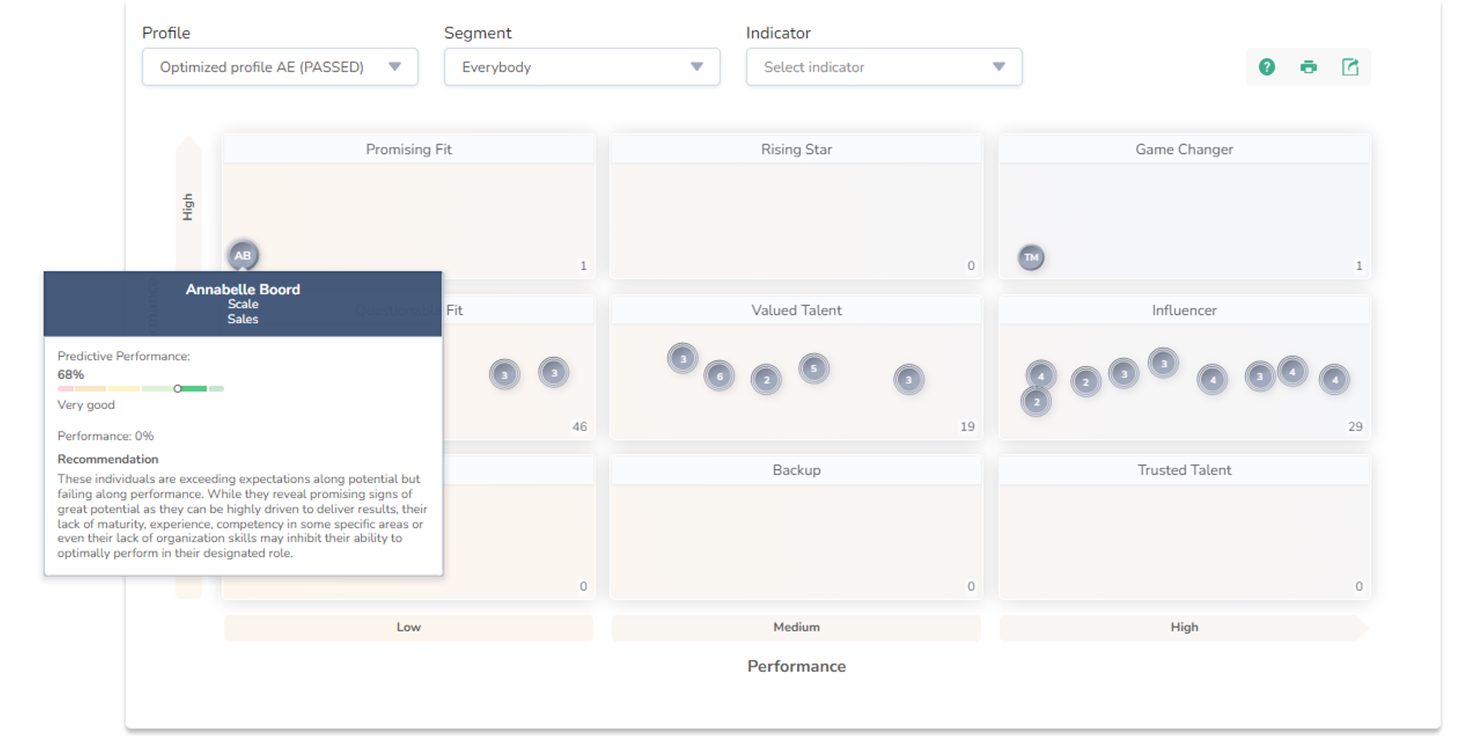Expand the Segment dropdown showing Everybody
Image resolution: width=1466 pixels, height=736 pixels.
582,67
